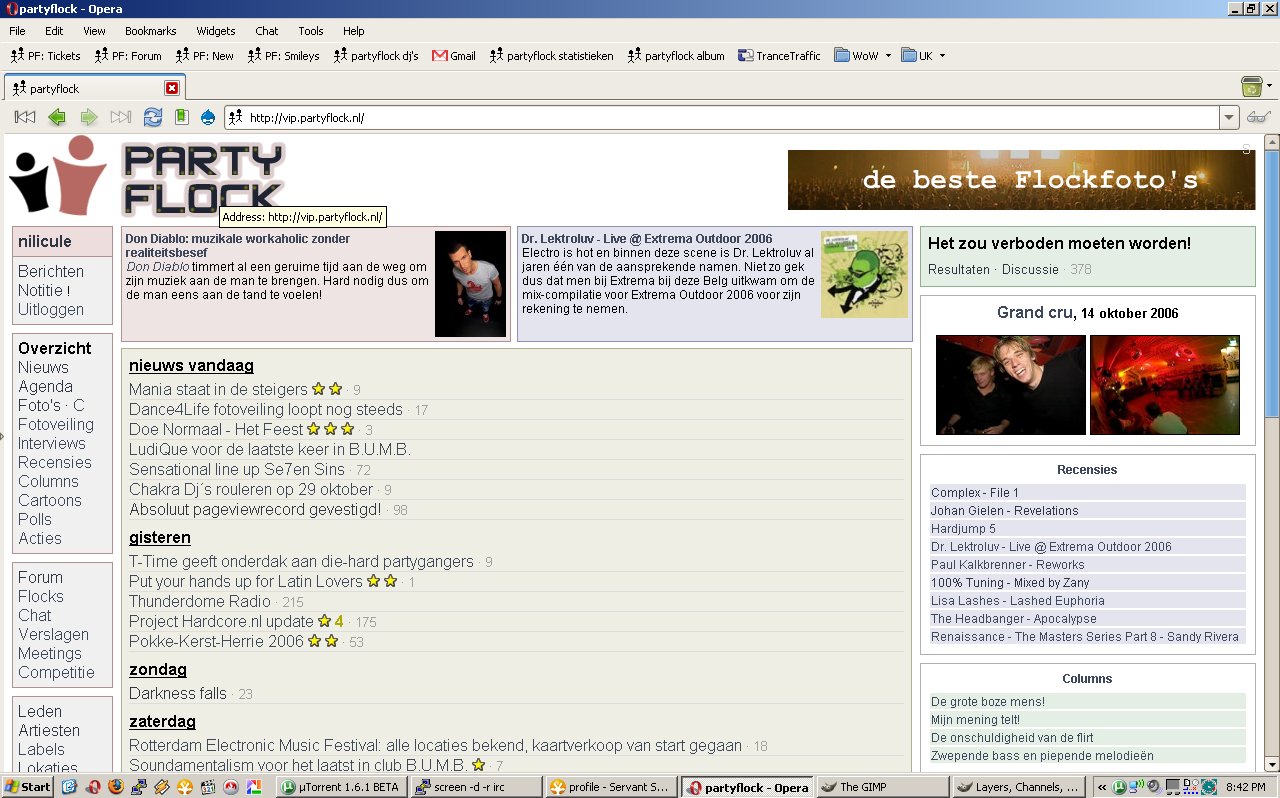Viewport: 1280px width, 798px height.
Task: Open the TranceTraffic bookmark
Action: (779, 56)
